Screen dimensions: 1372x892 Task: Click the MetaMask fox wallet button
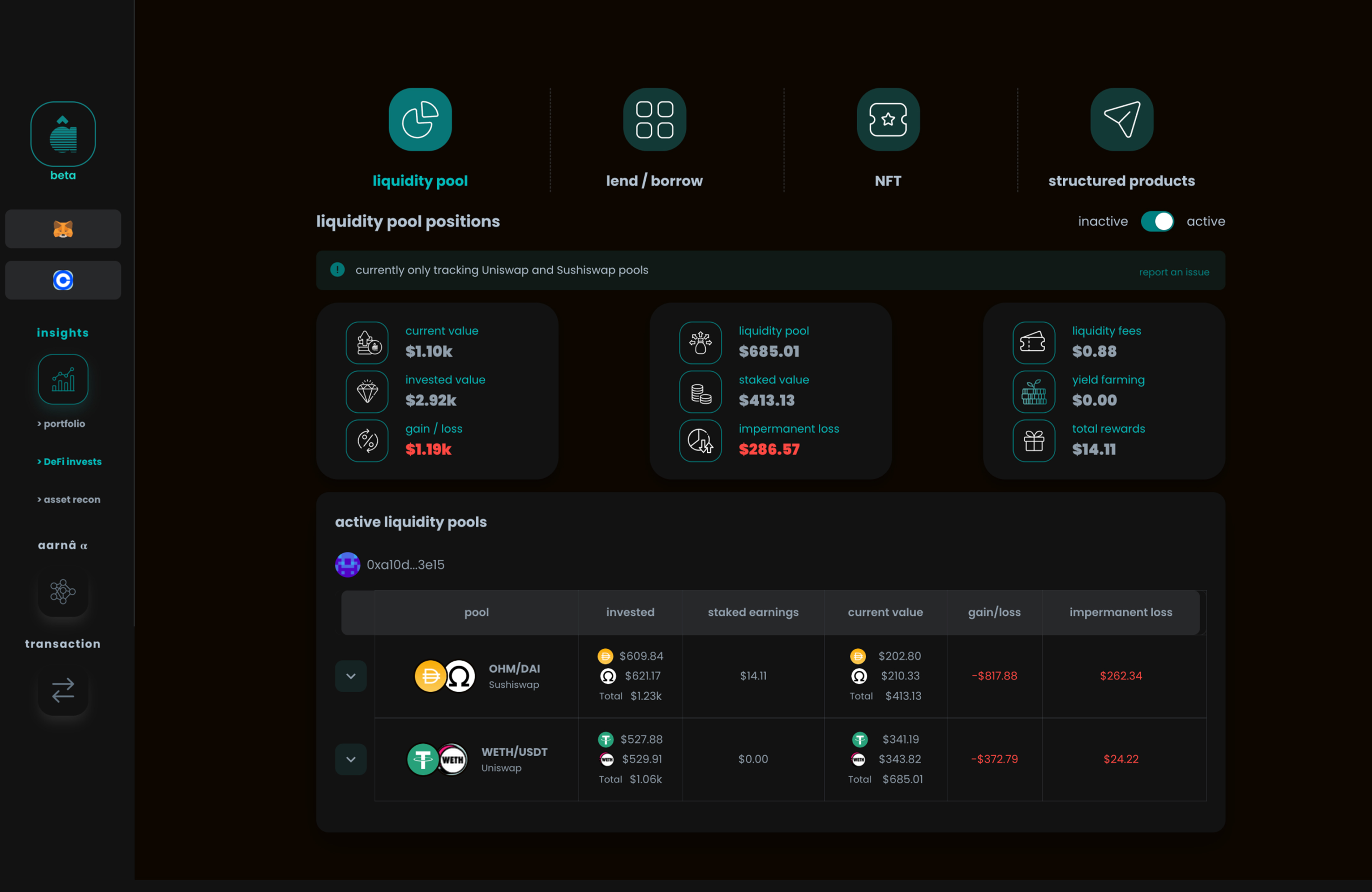[63, 229]
